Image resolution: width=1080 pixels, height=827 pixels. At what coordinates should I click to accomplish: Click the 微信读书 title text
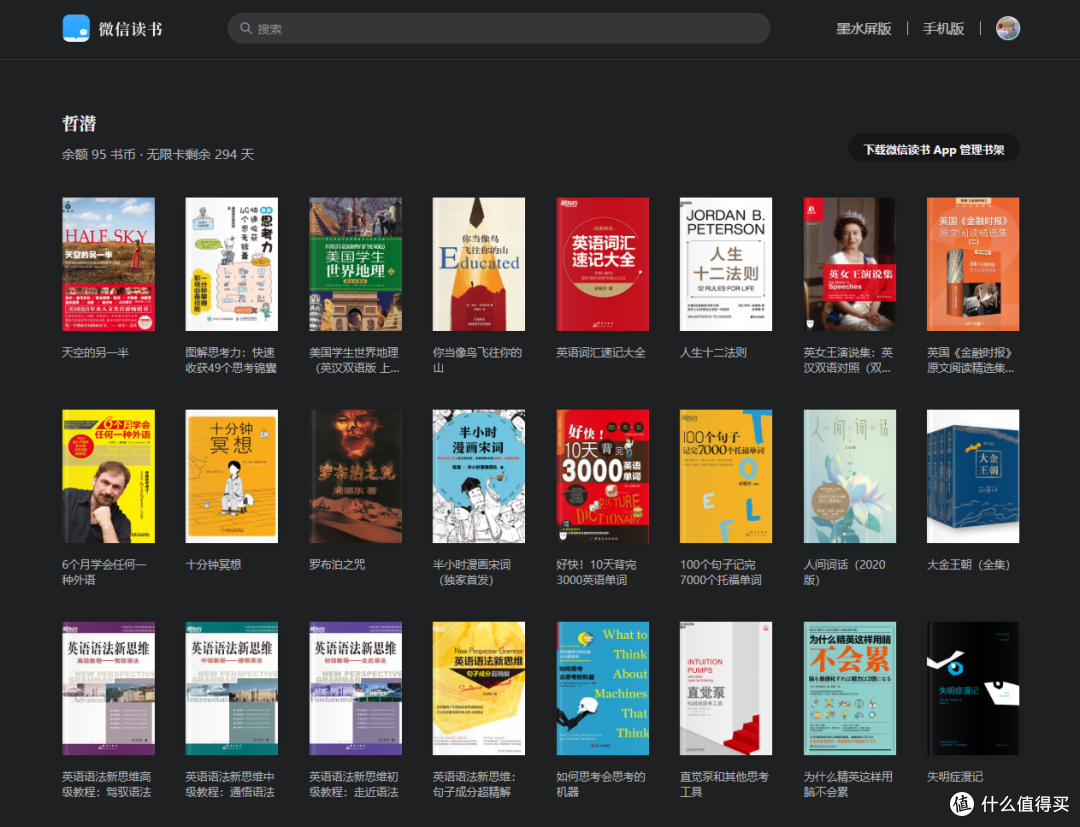coord(130,29)
